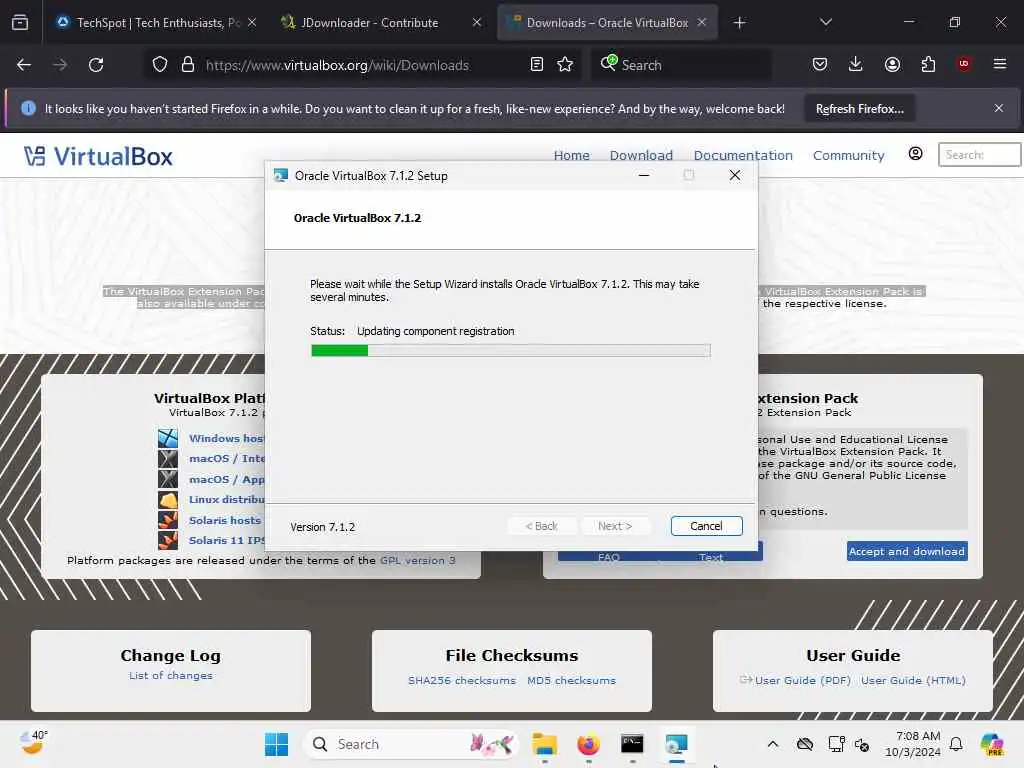Switch to JDownloader - Contribute tab
The height and width of the screenshot is (768, 1024).
381,23
